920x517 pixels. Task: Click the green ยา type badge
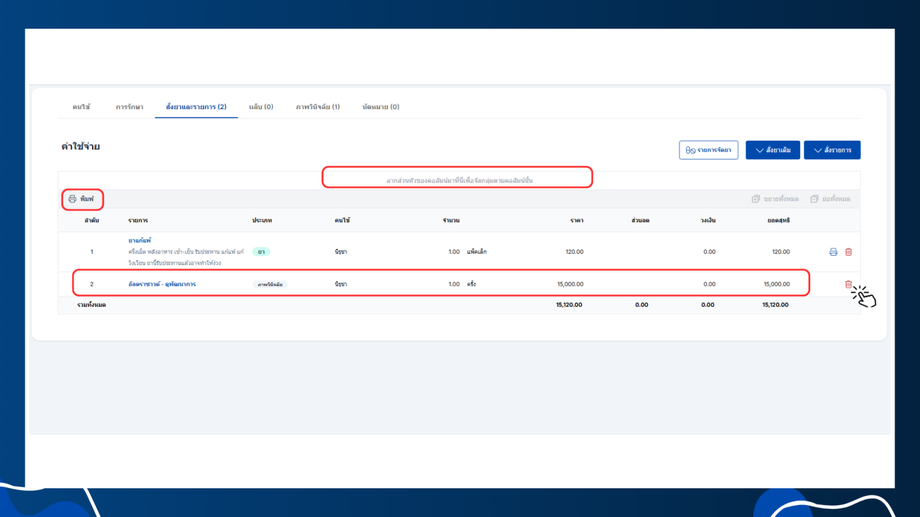click(x=261, y=252)
